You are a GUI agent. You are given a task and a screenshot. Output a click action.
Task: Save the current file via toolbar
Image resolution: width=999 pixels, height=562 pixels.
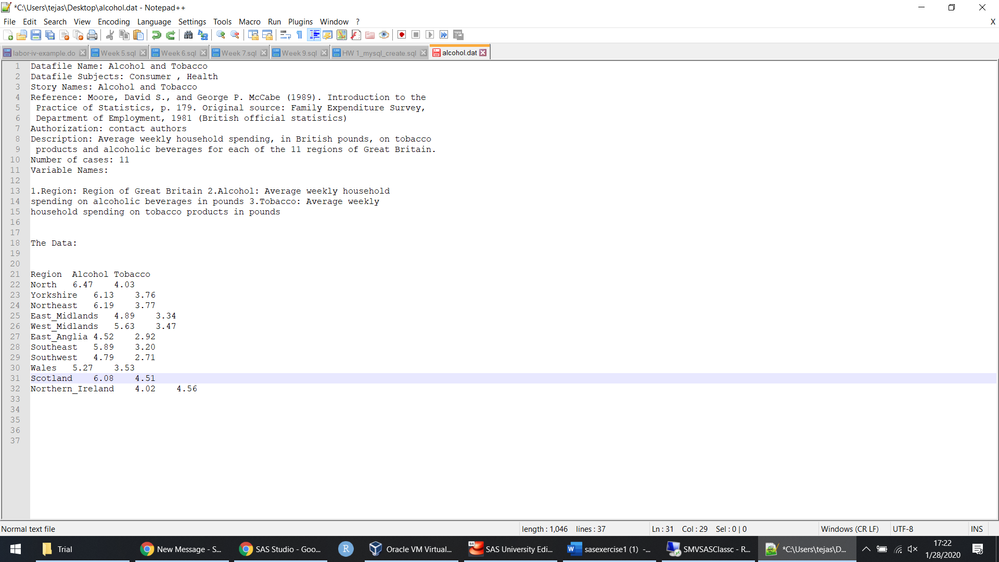[36, 35]
